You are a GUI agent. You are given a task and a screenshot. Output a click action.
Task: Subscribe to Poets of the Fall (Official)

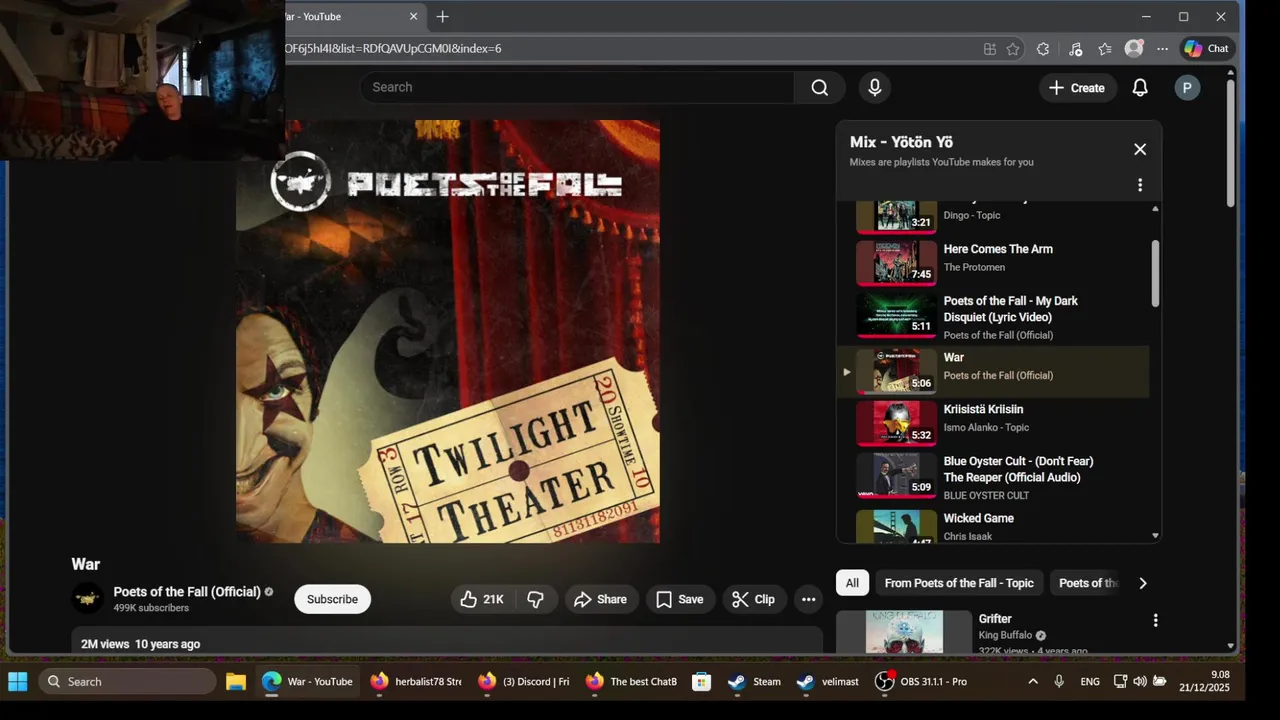[x=332, y=599]
